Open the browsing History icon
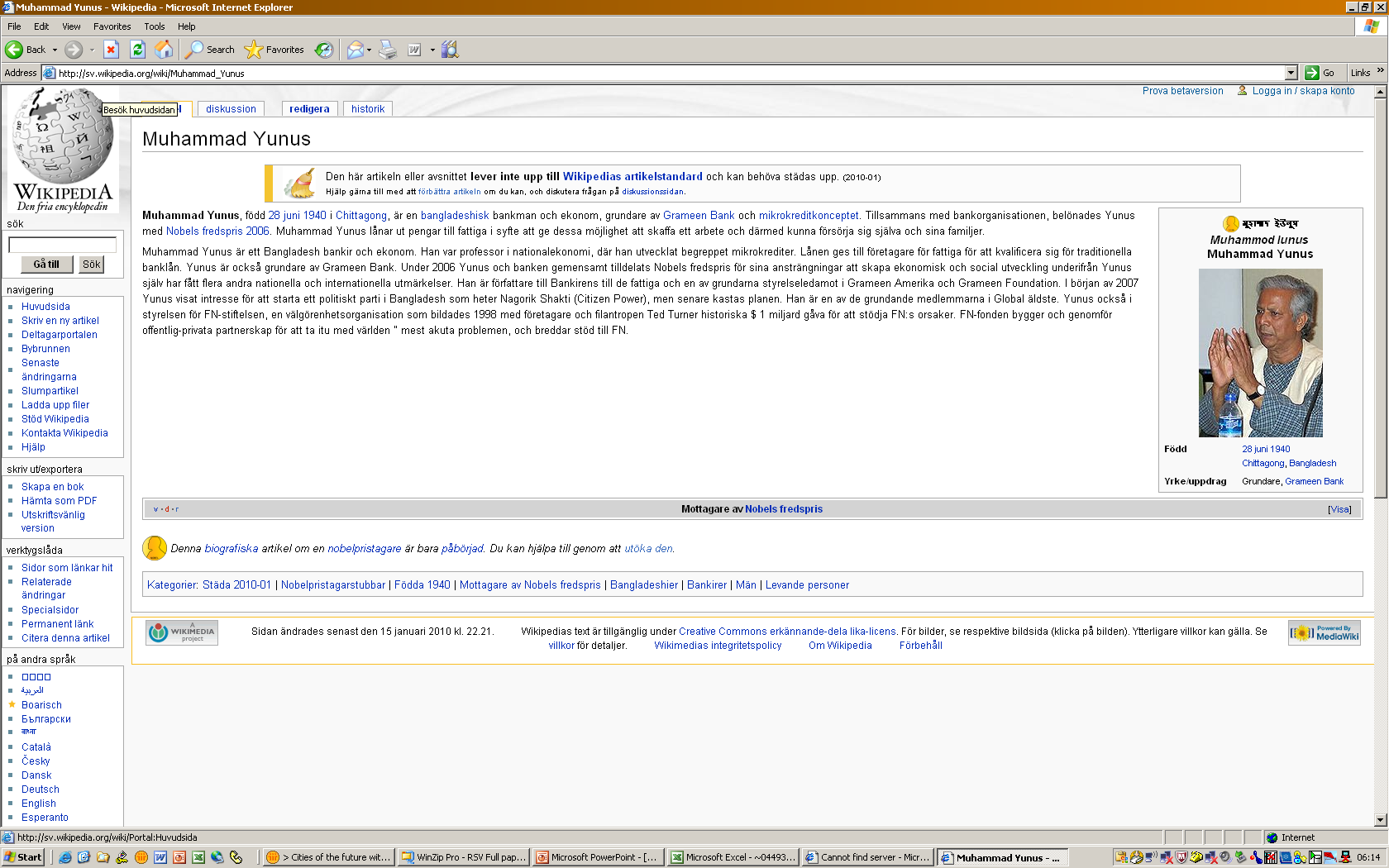The height and width of the screenshot is (868, 1389). pyautogui.click(x=324, y=50)
